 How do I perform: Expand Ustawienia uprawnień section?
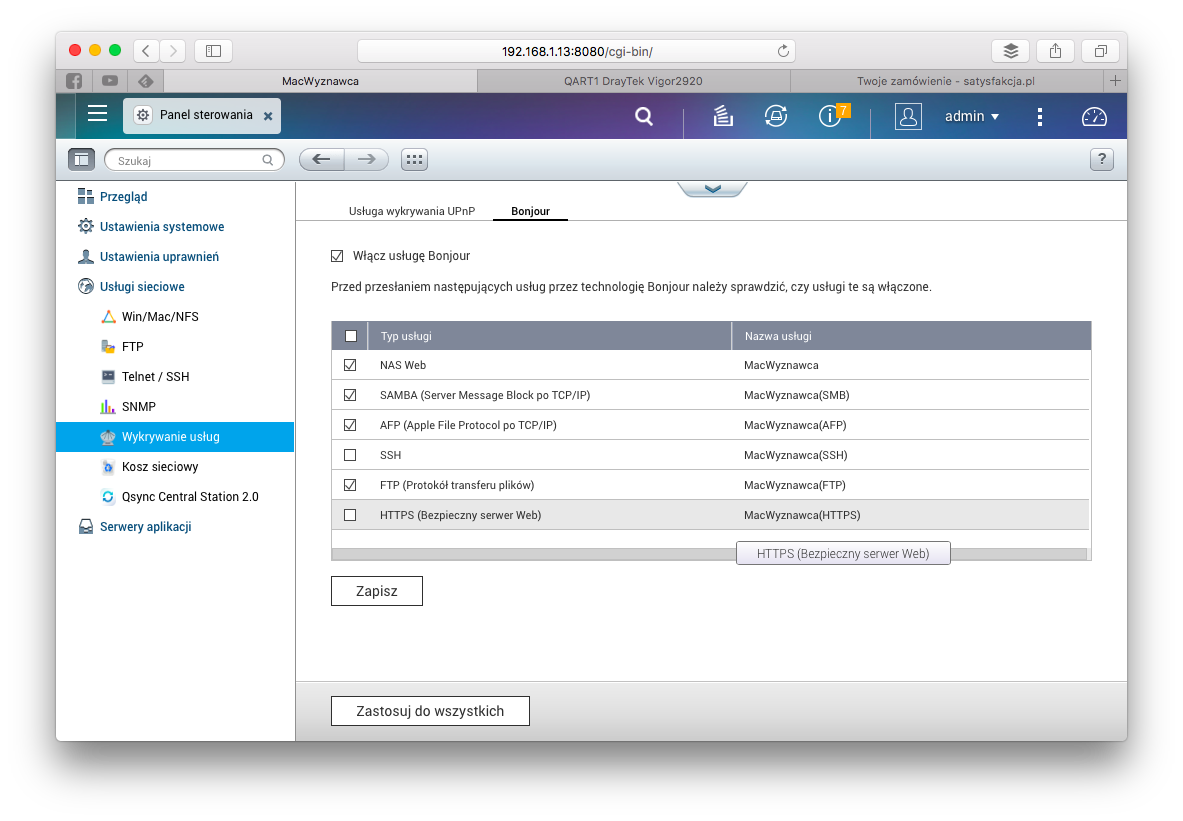pos(159,257)
